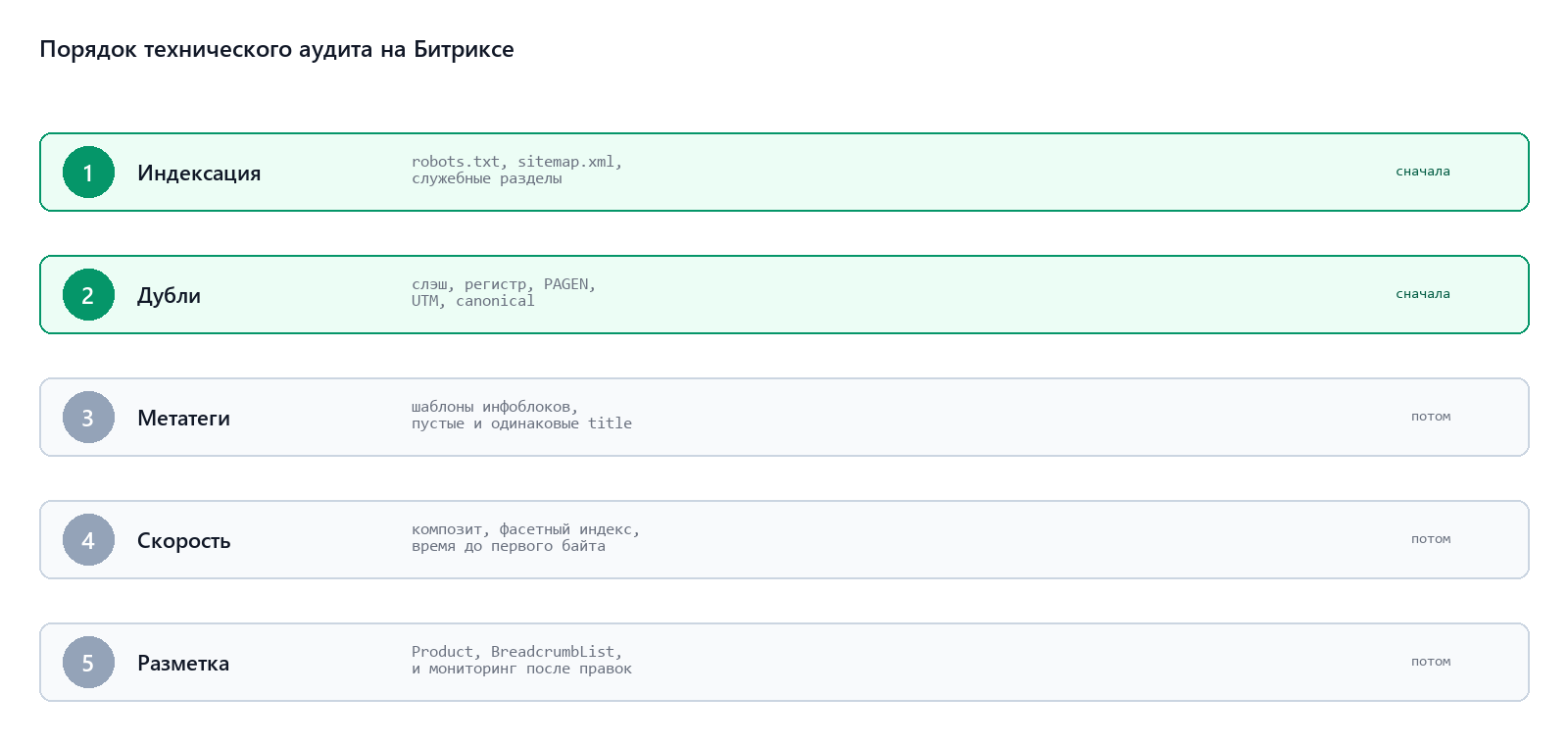1568x745 pixels.
Task: Click the сначала label in Индексация row
Action: point(1423,172)
